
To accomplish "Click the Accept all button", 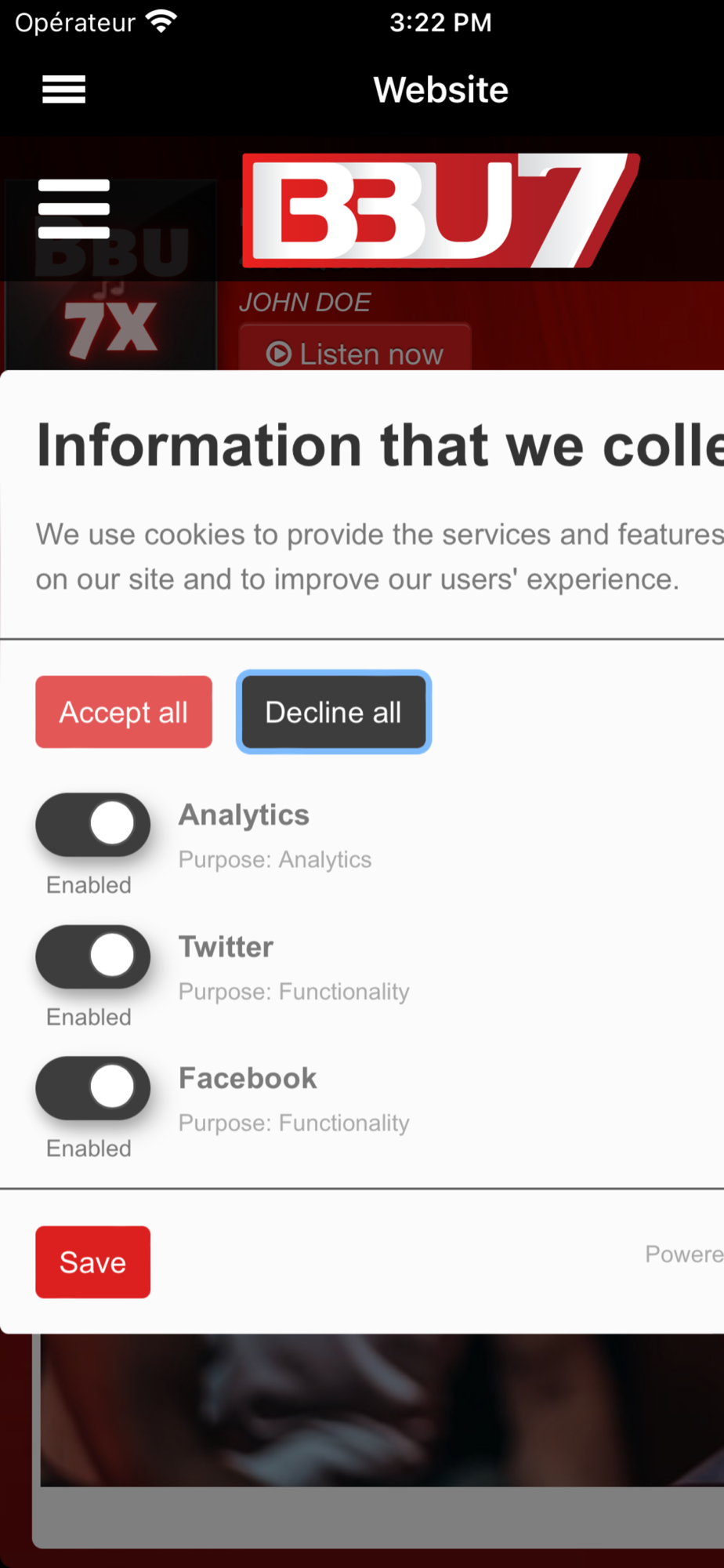I will [124, 712].
